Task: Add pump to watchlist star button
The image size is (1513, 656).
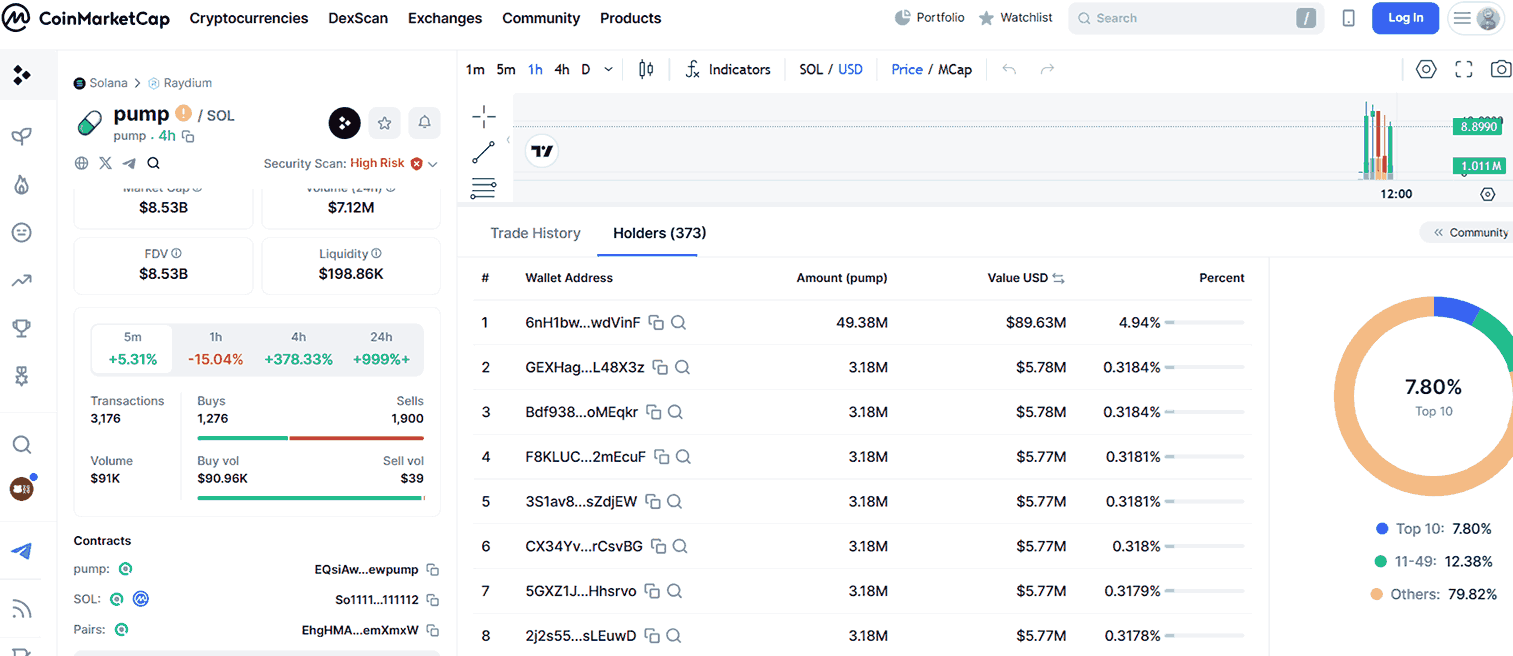Action: point(384,123)
